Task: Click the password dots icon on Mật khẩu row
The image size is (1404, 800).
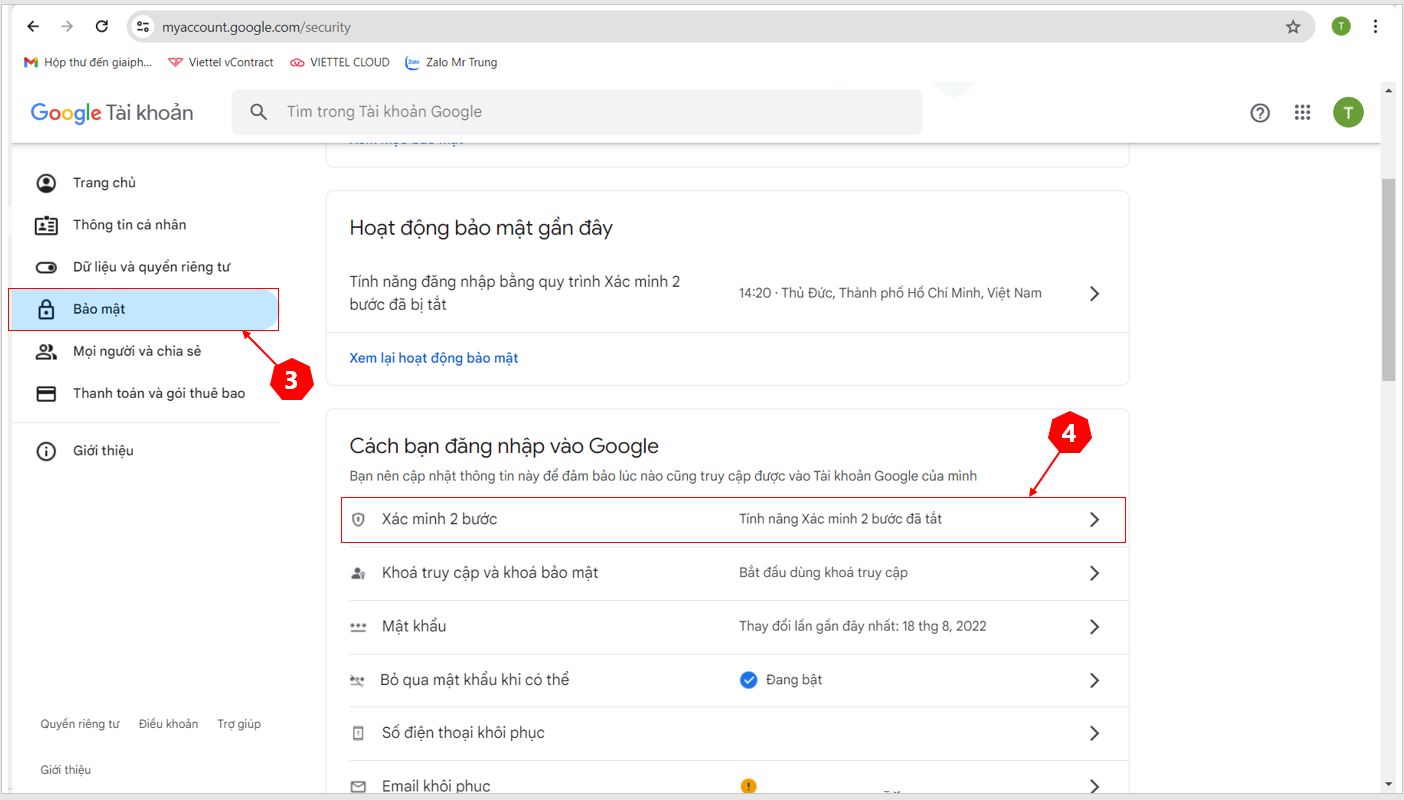Action: (358, 627)
